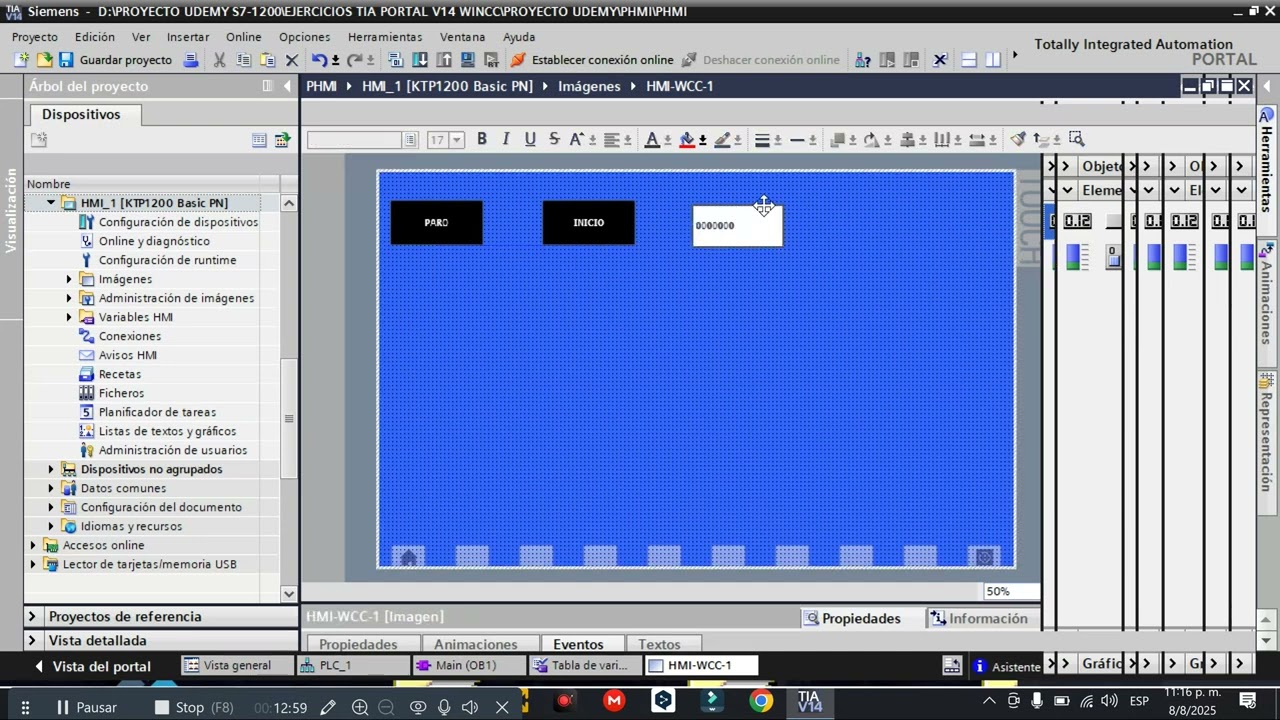Select the PARO button on the HMI screen
Screen dimensions: 1280x720
pos(436,223)
